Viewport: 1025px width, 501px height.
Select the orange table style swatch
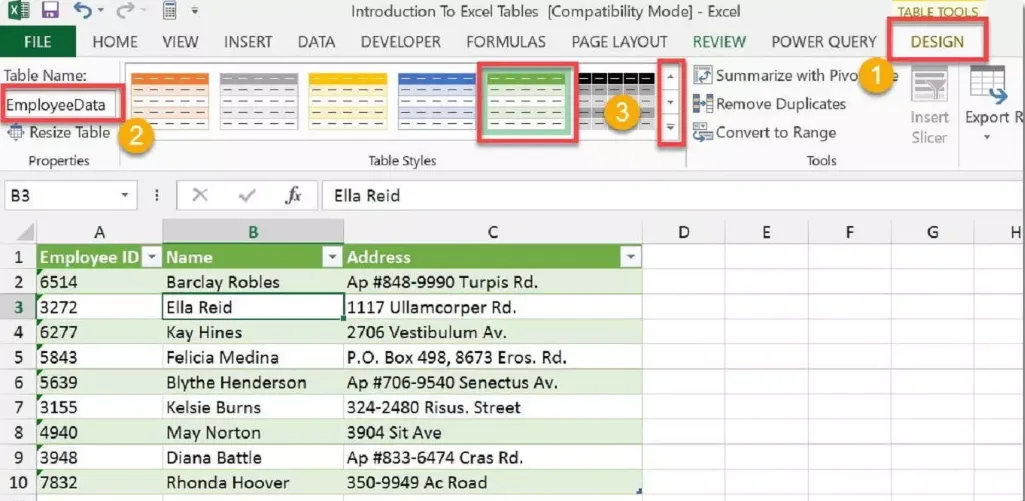tap(169, 103)
